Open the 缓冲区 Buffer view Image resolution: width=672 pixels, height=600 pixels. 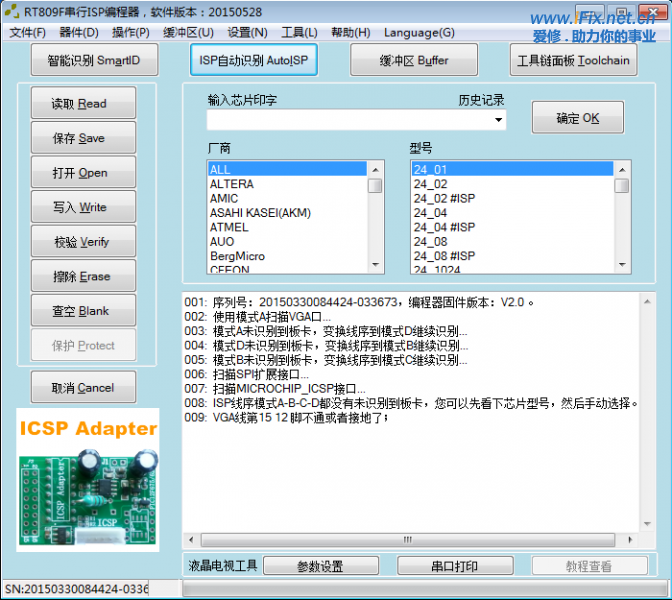click(413, 61)
